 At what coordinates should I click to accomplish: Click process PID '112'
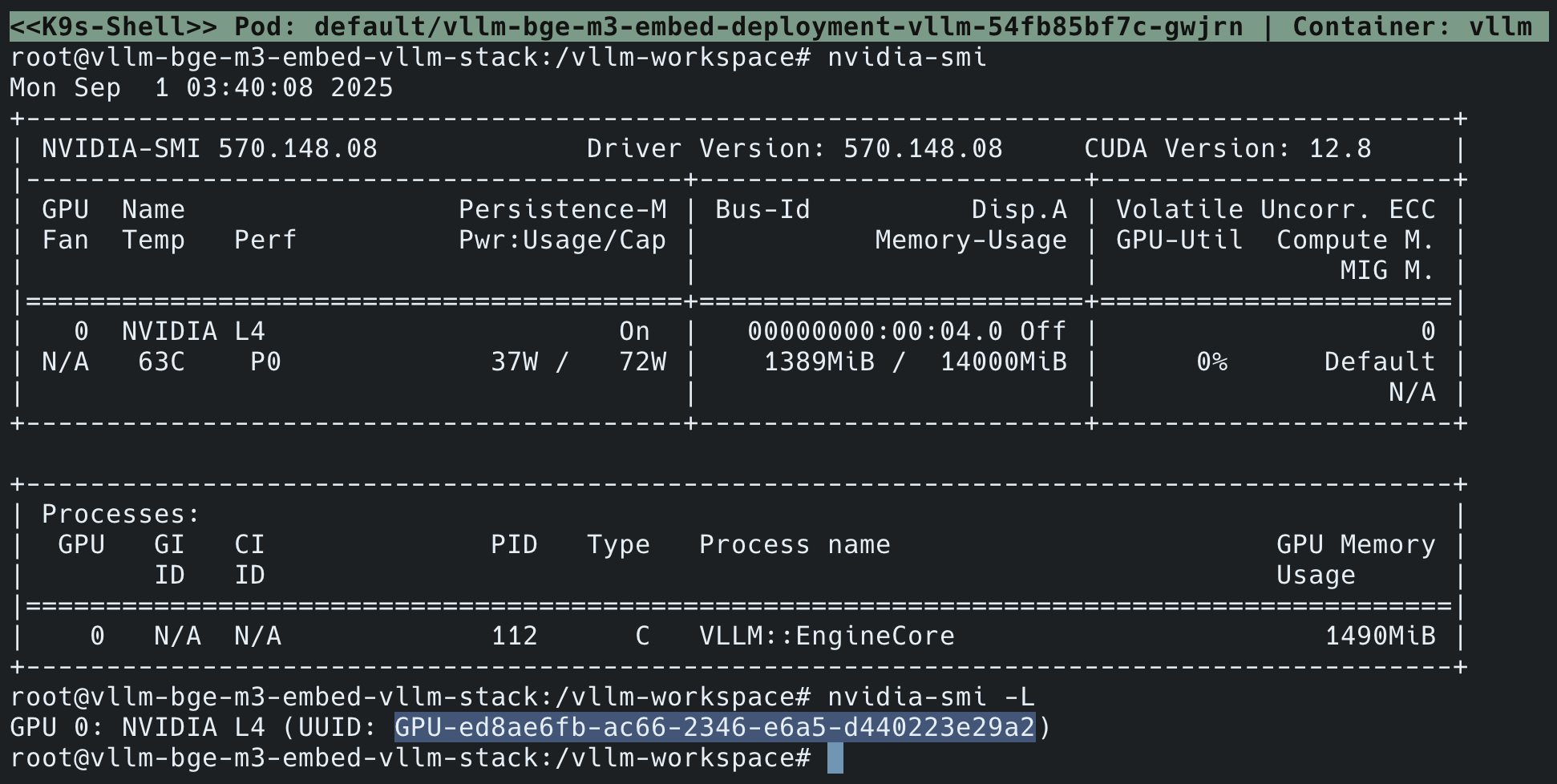[x=514, y=636]
